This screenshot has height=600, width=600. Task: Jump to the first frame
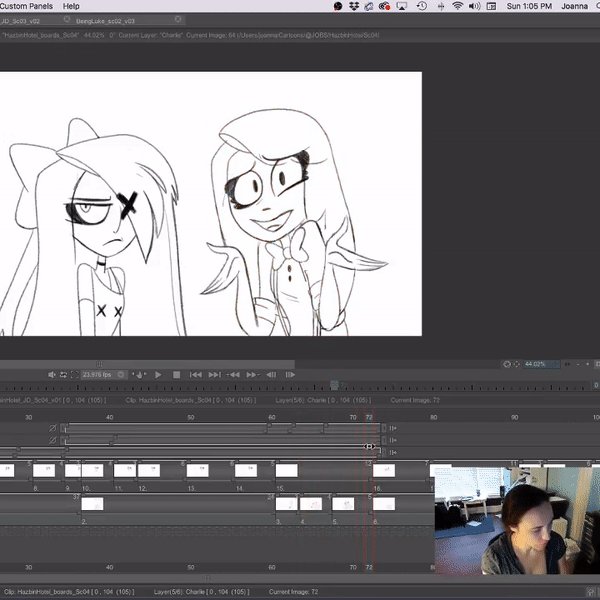(196, 375)
